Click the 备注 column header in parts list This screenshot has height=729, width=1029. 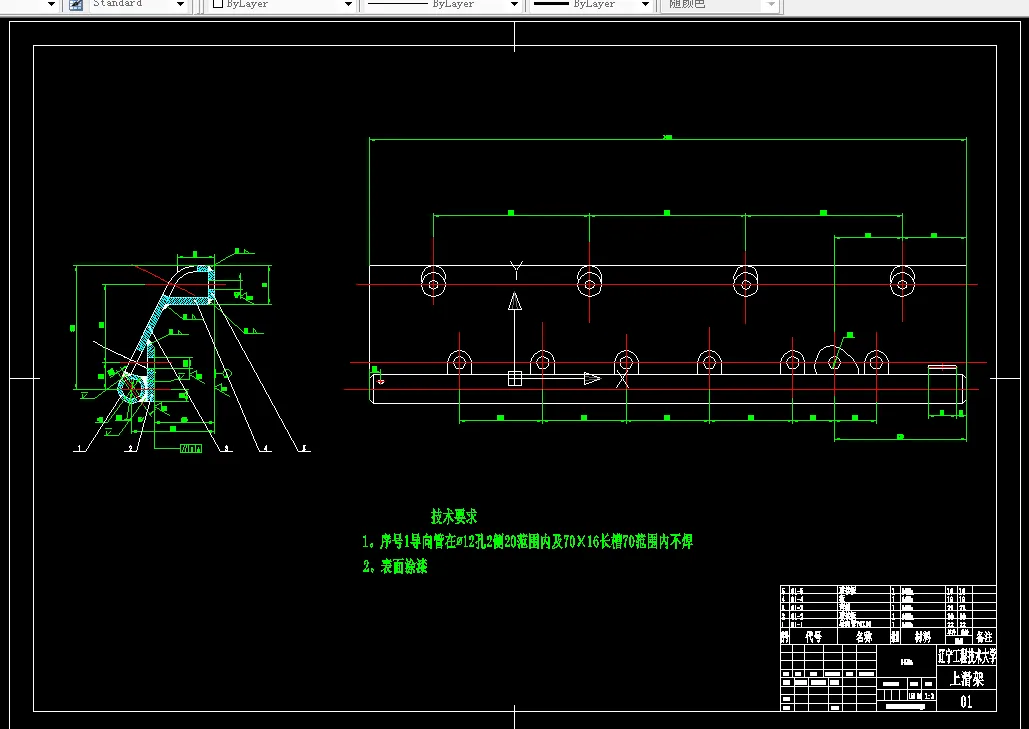[x=984, y=636]
